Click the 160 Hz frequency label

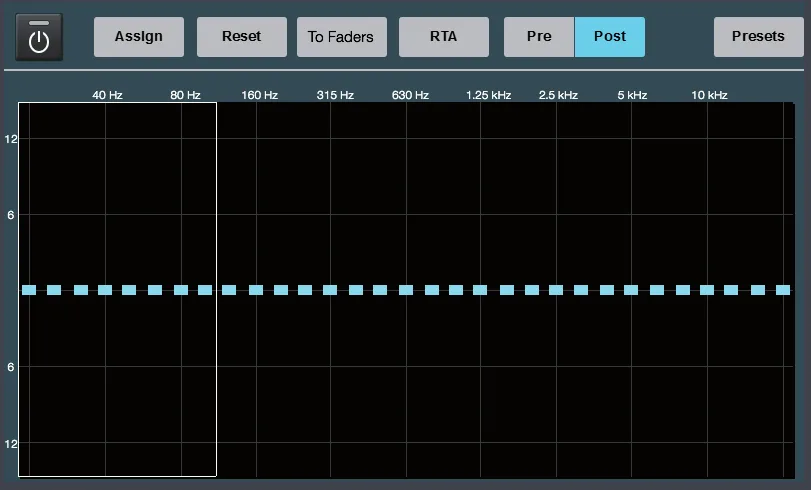[260, 95]
